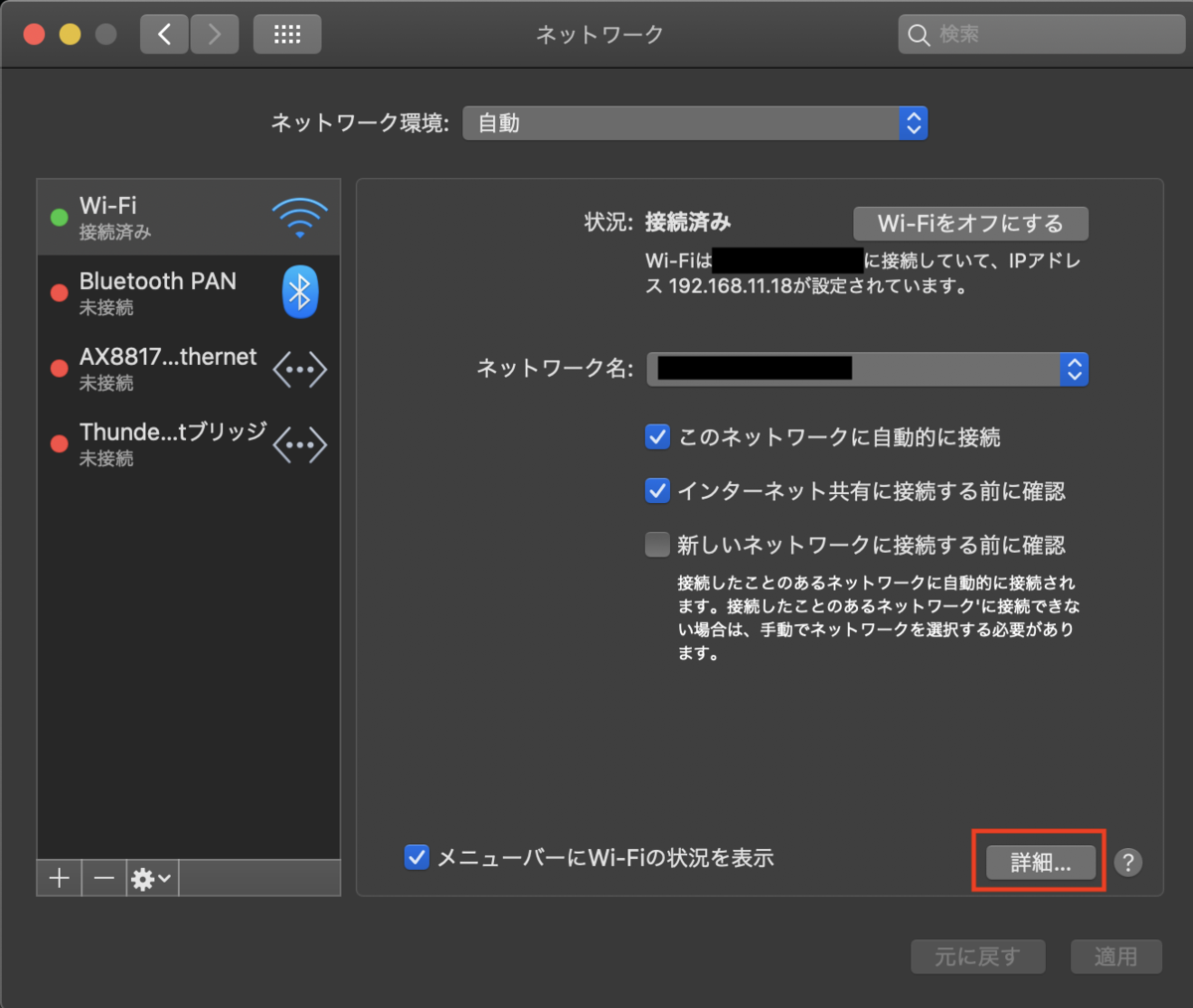Screen dimensions: 1193x1008
Task: Go forward with the right chevron button
Action: pyautogui.click(x=214, y=35)
